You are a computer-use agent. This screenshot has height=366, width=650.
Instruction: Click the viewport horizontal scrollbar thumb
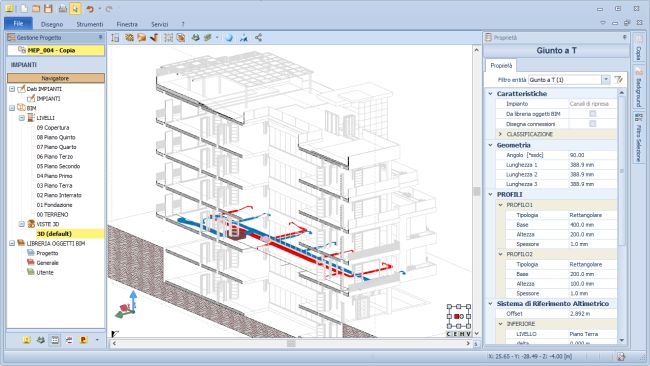[x=291, y=343]
